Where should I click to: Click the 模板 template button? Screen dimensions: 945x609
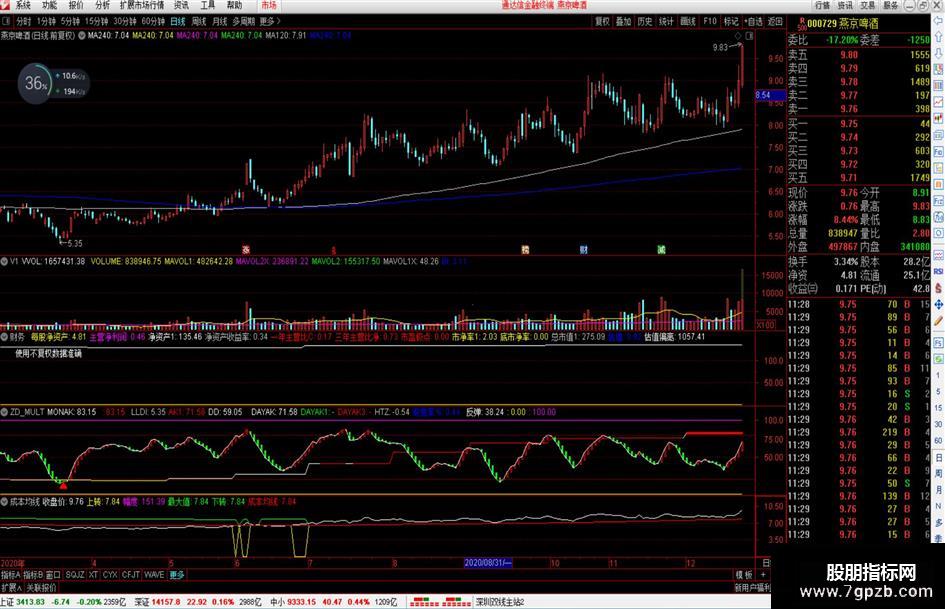(744, 575)
